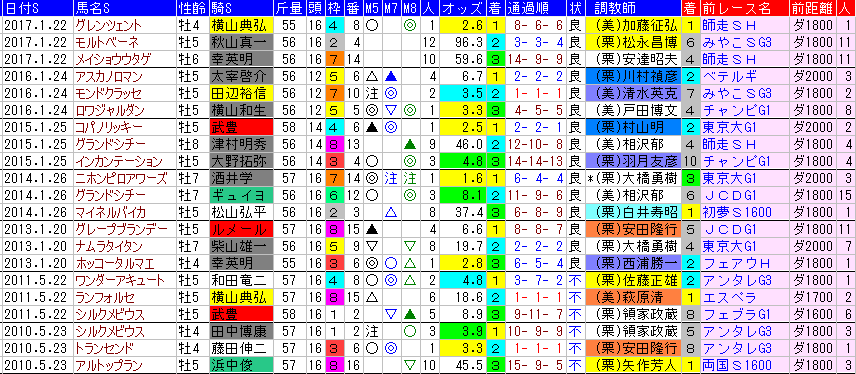Click the 斤量 column header
The image size is (856, 374).
click(290, 9)
